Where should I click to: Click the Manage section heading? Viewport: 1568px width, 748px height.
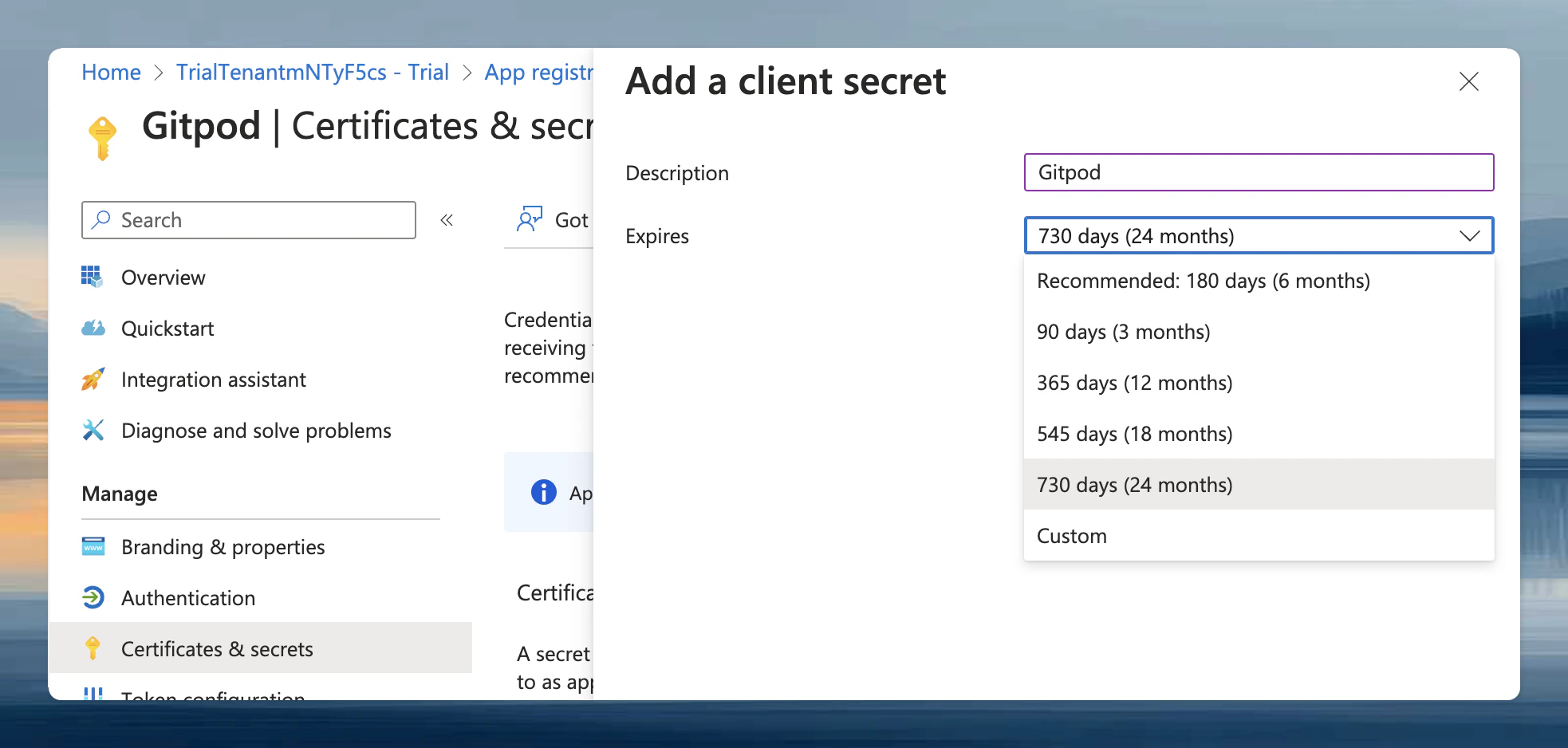point(120,494)
